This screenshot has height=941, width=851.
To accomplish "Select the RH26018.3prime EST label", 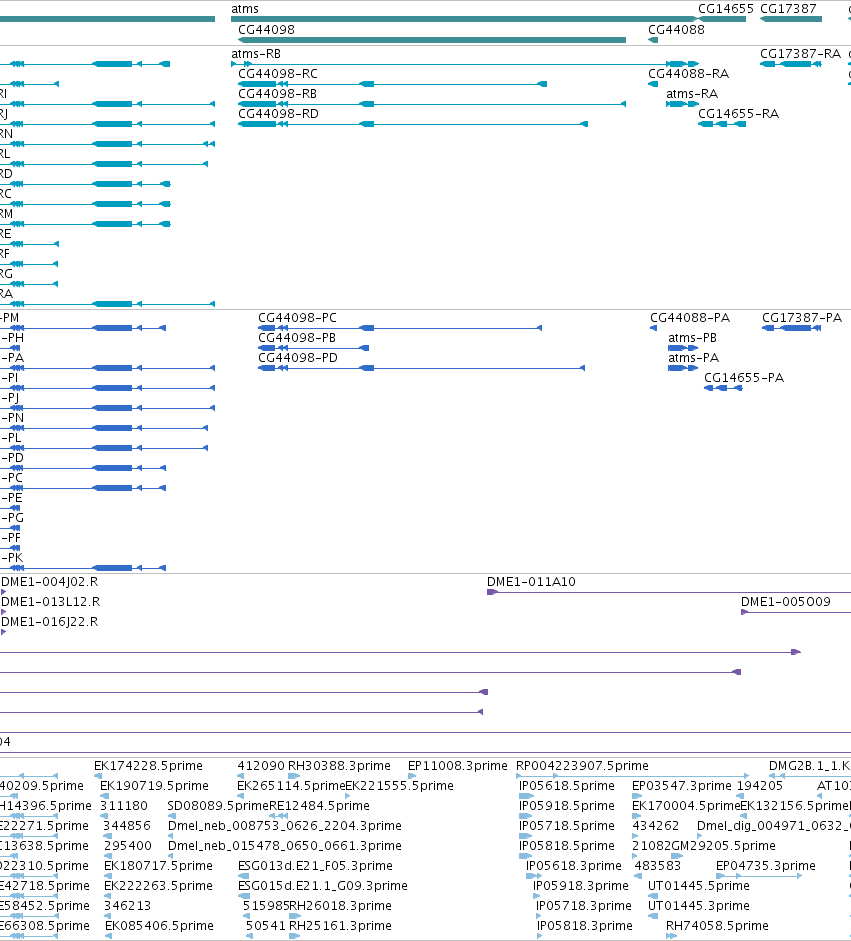I will [x=340, y=906].
